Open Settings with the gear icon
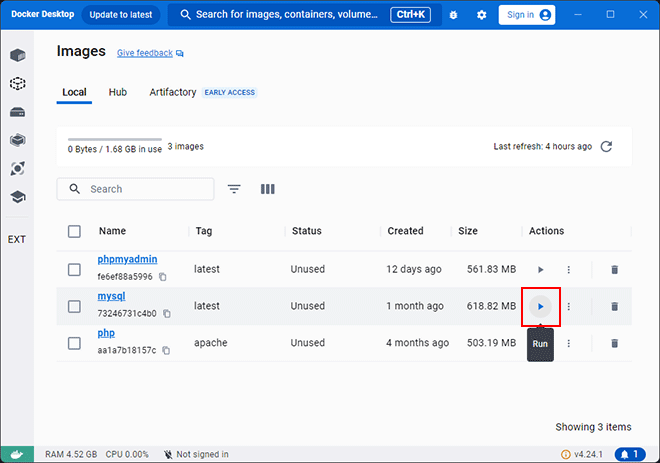This screenshot has width=660, height=463. tap(482, 15)
